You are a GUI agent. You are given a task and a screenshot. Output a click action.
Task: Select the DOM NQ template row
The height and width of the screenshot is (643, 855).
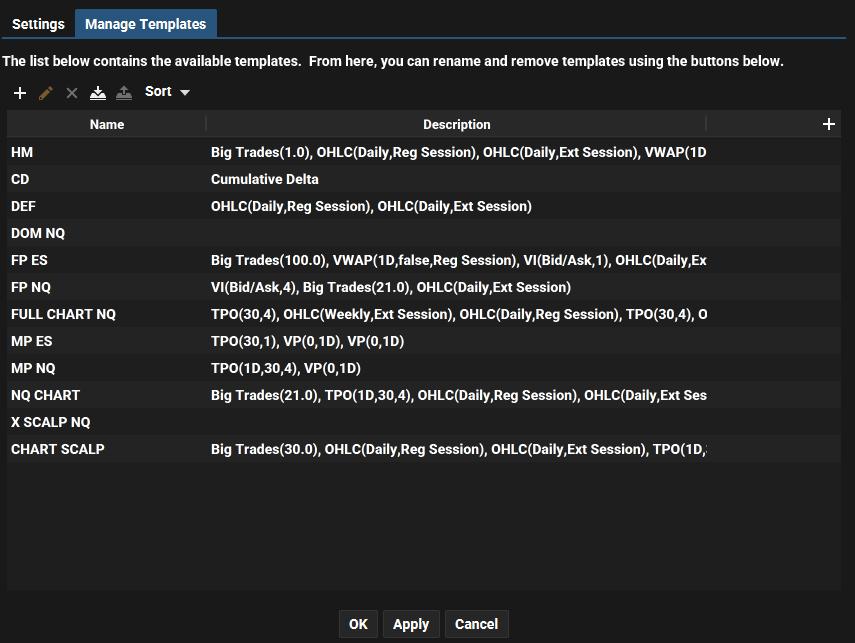click(x=424, y=233)
